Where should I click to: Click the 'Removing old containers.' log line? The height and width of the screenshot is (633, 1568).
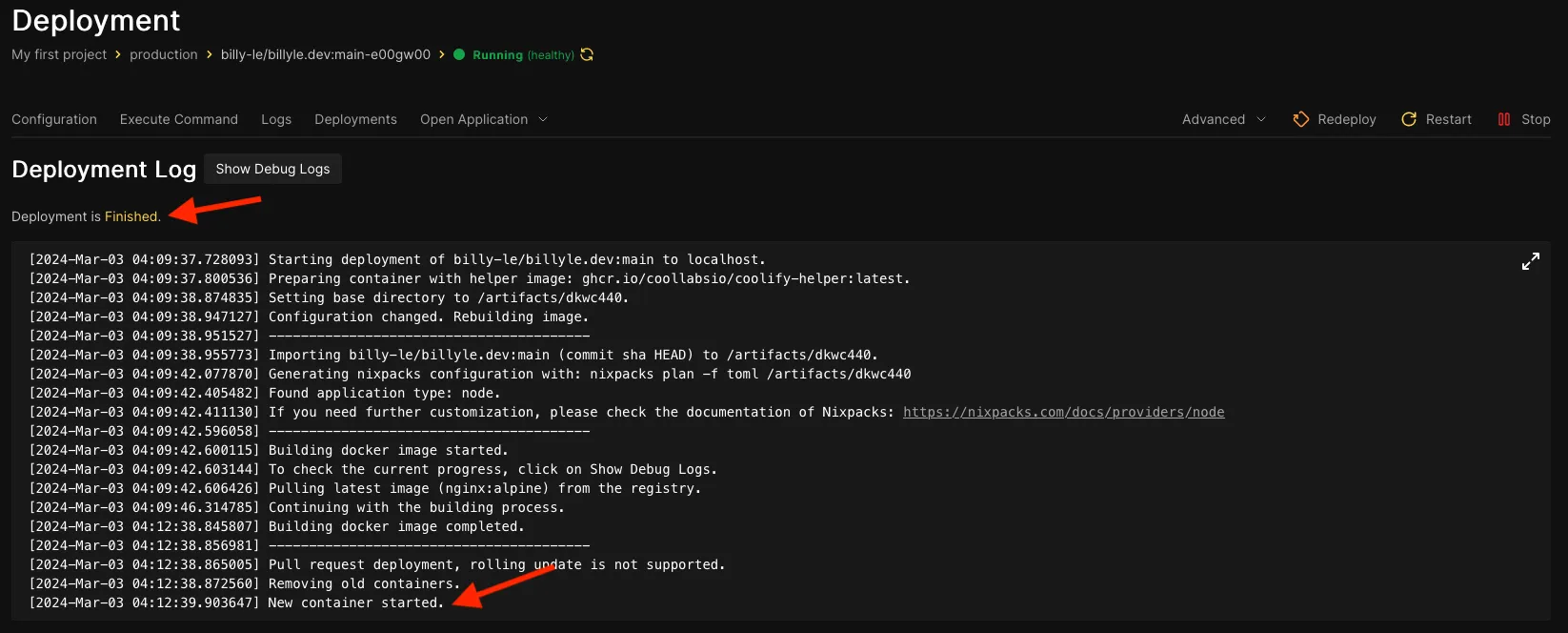click(x=245, y=583)
